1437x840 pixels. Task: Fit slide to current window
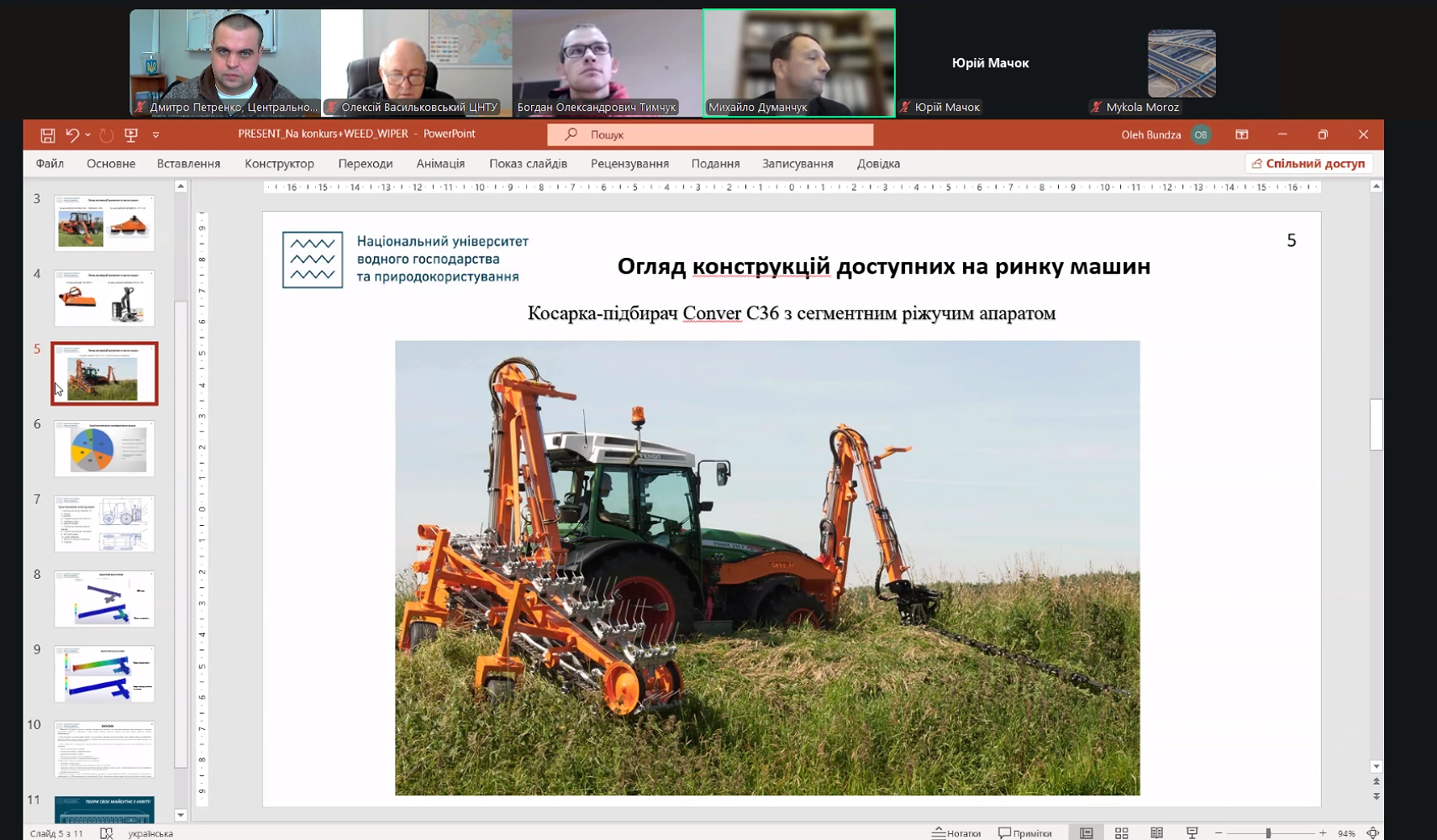click(1372, 833)
